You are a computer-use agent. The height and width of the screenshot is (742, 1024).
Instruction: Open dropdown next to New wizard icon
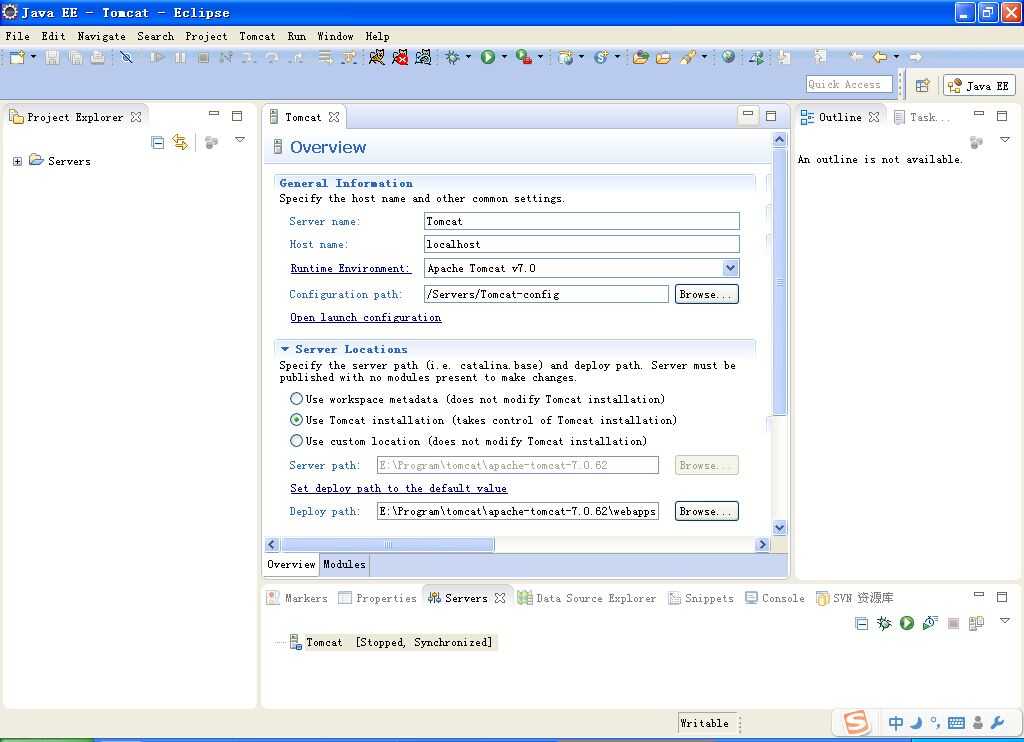click(x=33, y=57)
